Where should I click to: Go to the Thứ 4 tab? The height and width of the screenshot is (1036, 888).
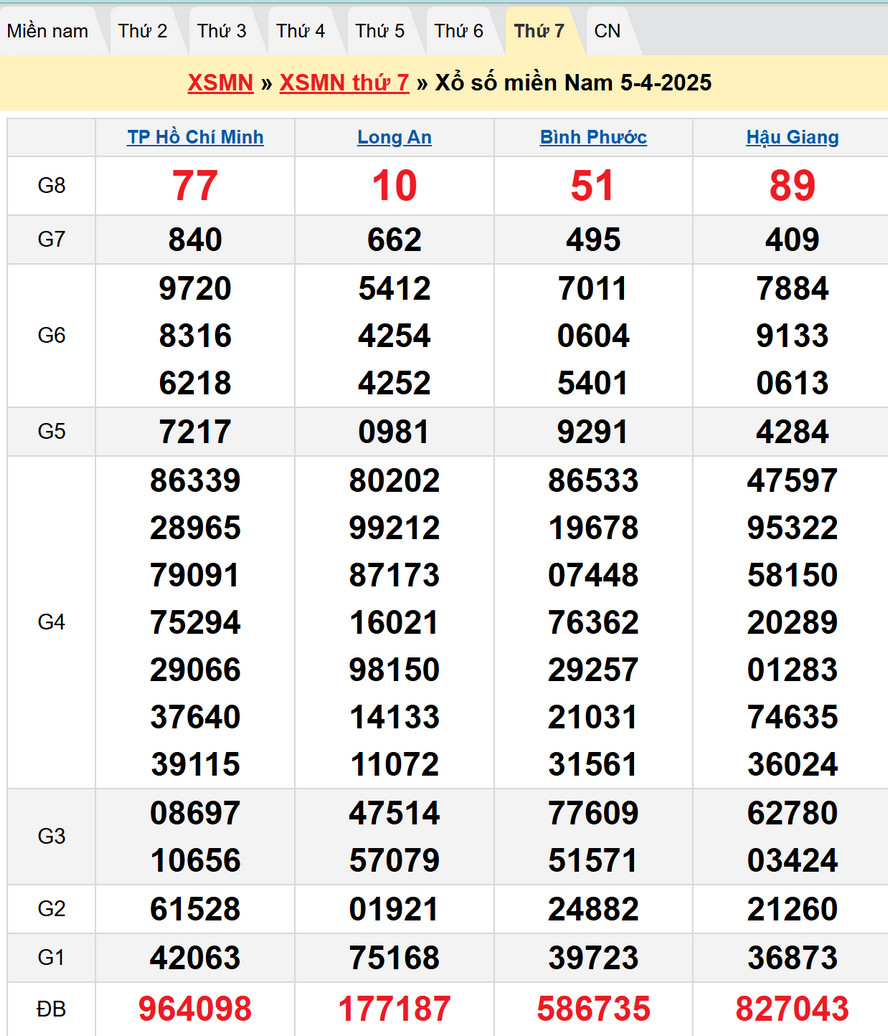click(300, 31)
